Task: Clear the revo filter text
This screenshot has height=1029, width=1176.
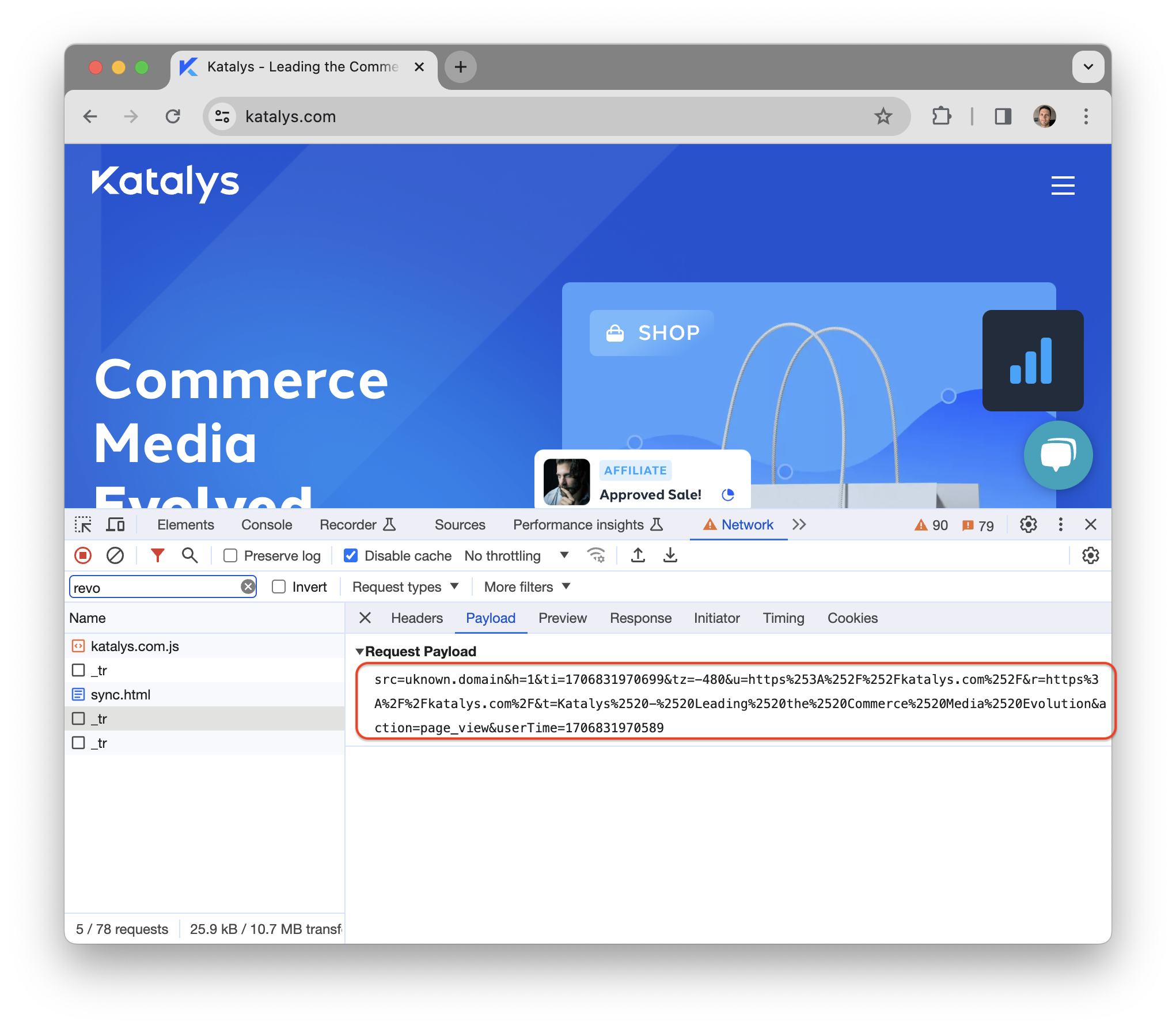Action: click(246, 587)
